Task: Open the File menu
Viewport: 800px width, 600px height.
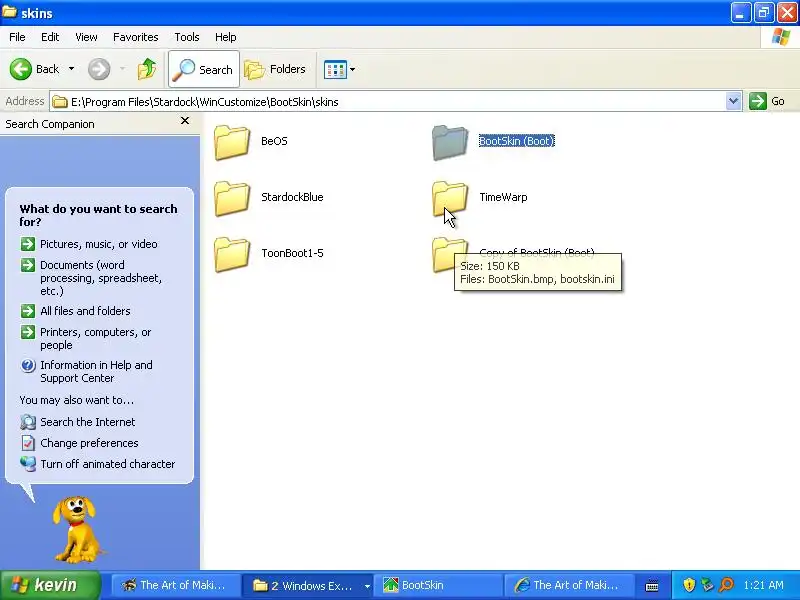Action: coord(17,37)
